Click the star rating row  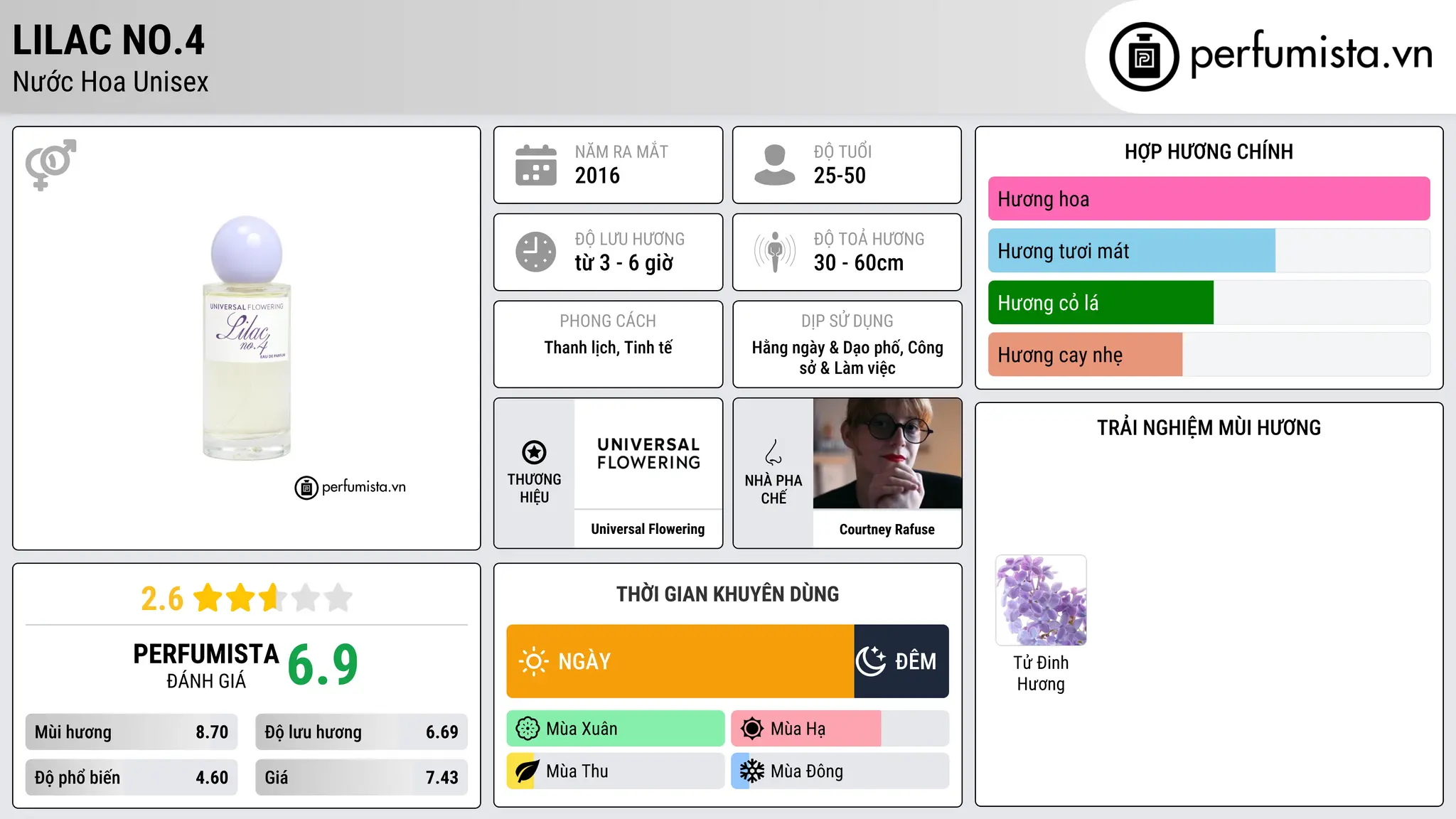point(273,598)
